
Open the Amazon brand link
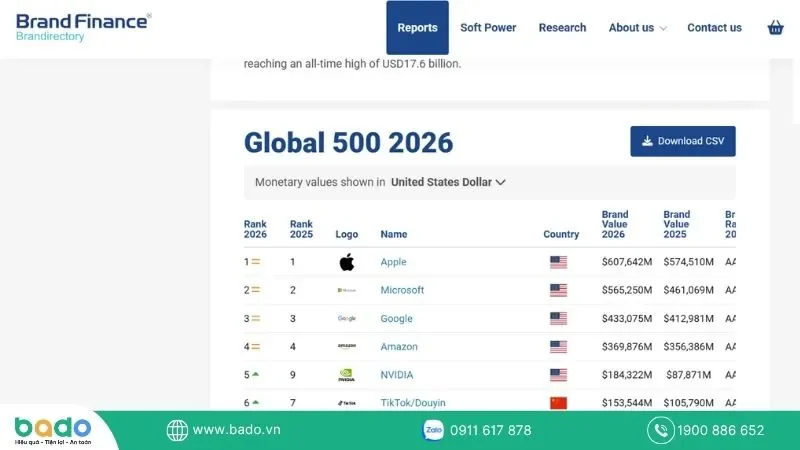(399, 346)
